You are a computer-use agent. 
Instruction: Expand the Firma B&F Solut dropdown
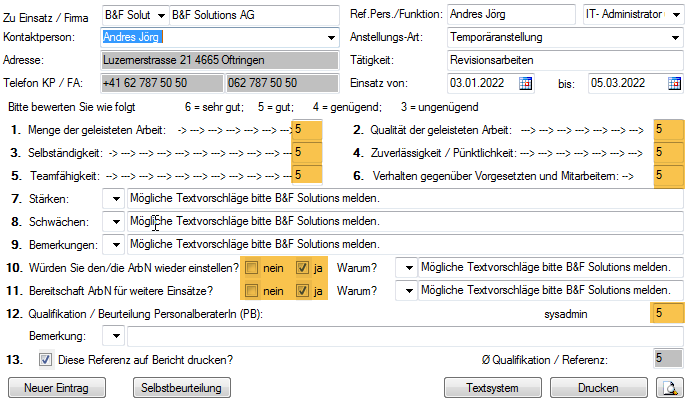(160, 14)
